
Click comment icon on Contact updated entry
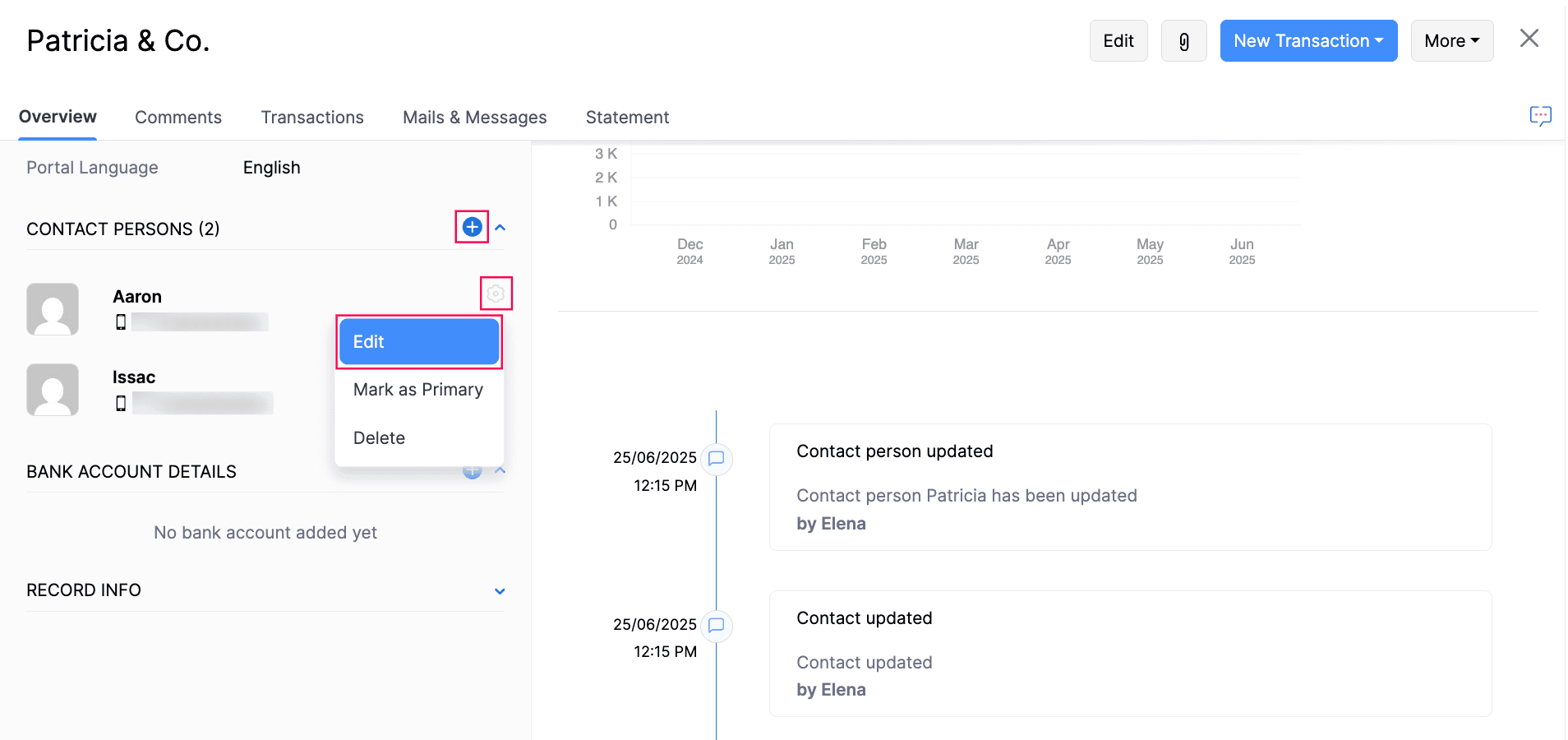tap(716, 625)
